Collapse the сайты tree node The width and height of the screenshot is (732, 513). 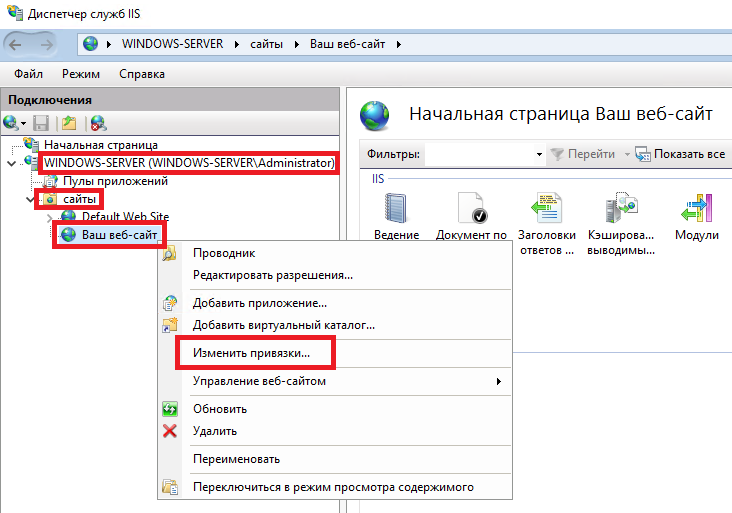pyautogui.click(x=30, y=200)
